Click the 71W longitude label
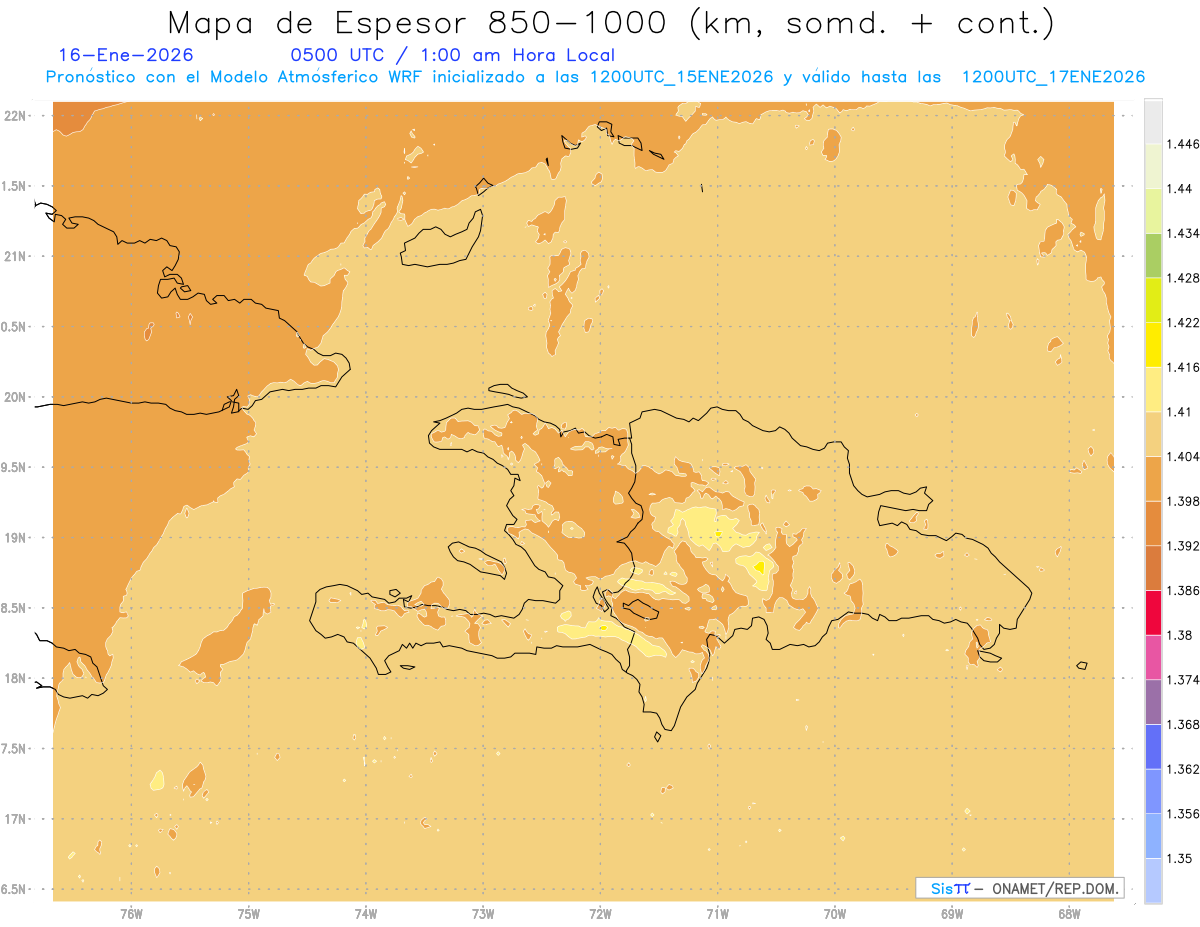1200x927 pixels. pyautogui.click(x=717, y=914)
